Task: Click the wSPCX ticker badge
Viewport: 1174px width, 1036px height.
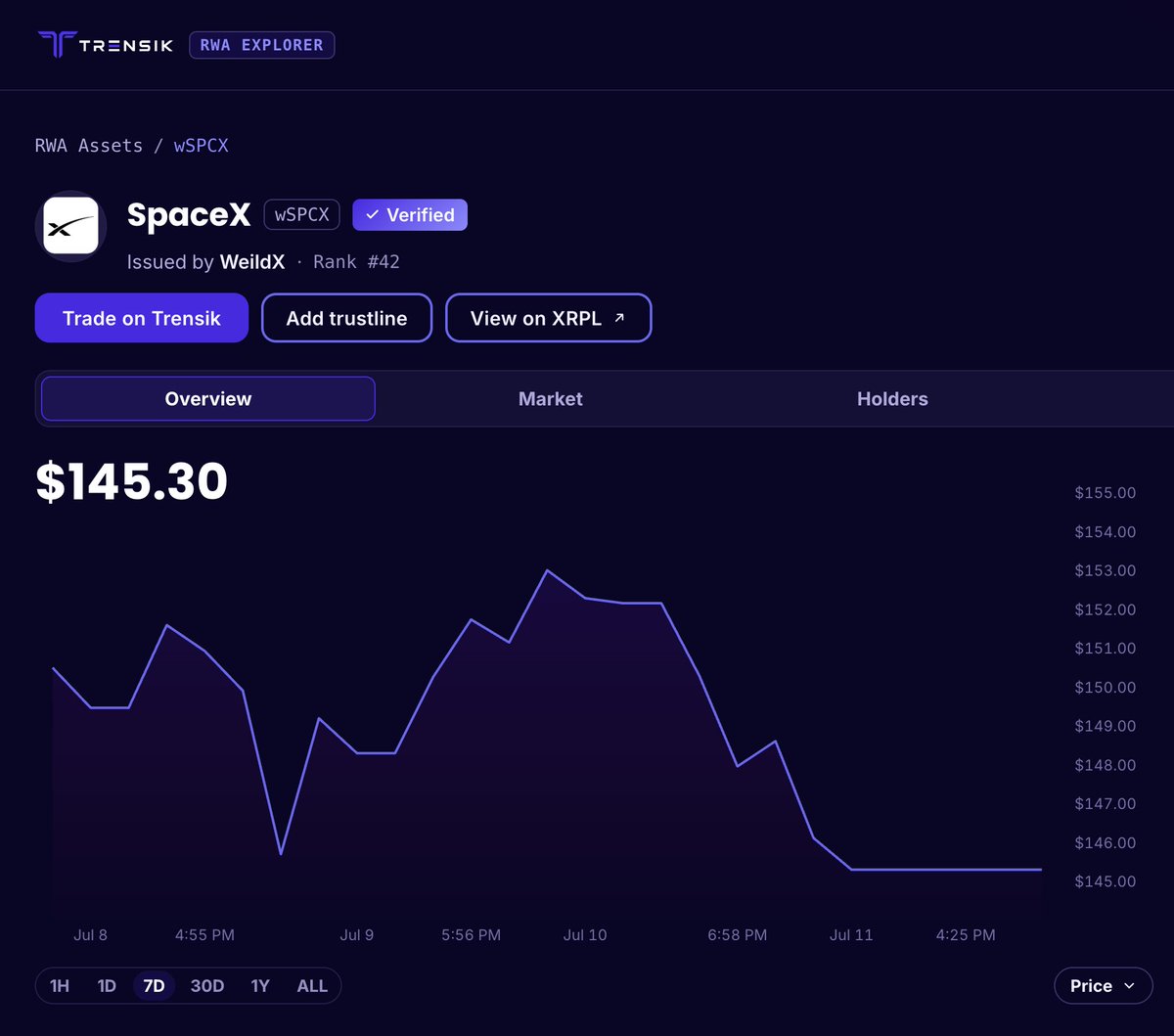Action: (x=301, y=215)
